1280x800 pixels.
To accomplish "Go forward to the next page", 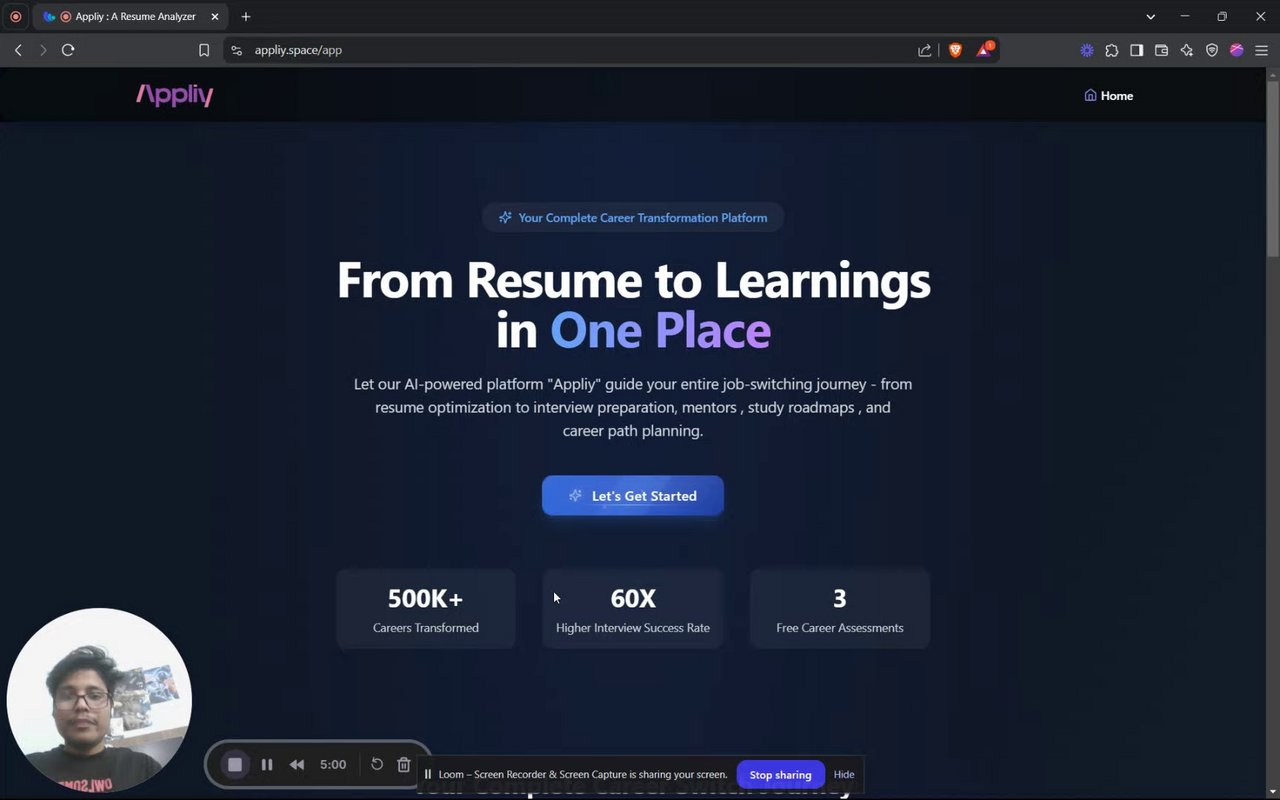I will [43, 50].
